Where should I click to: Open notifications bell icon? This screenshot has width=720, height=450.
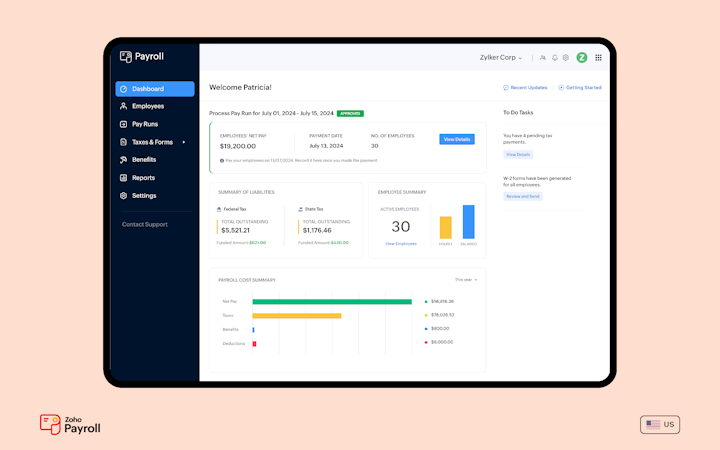point(555,57)
